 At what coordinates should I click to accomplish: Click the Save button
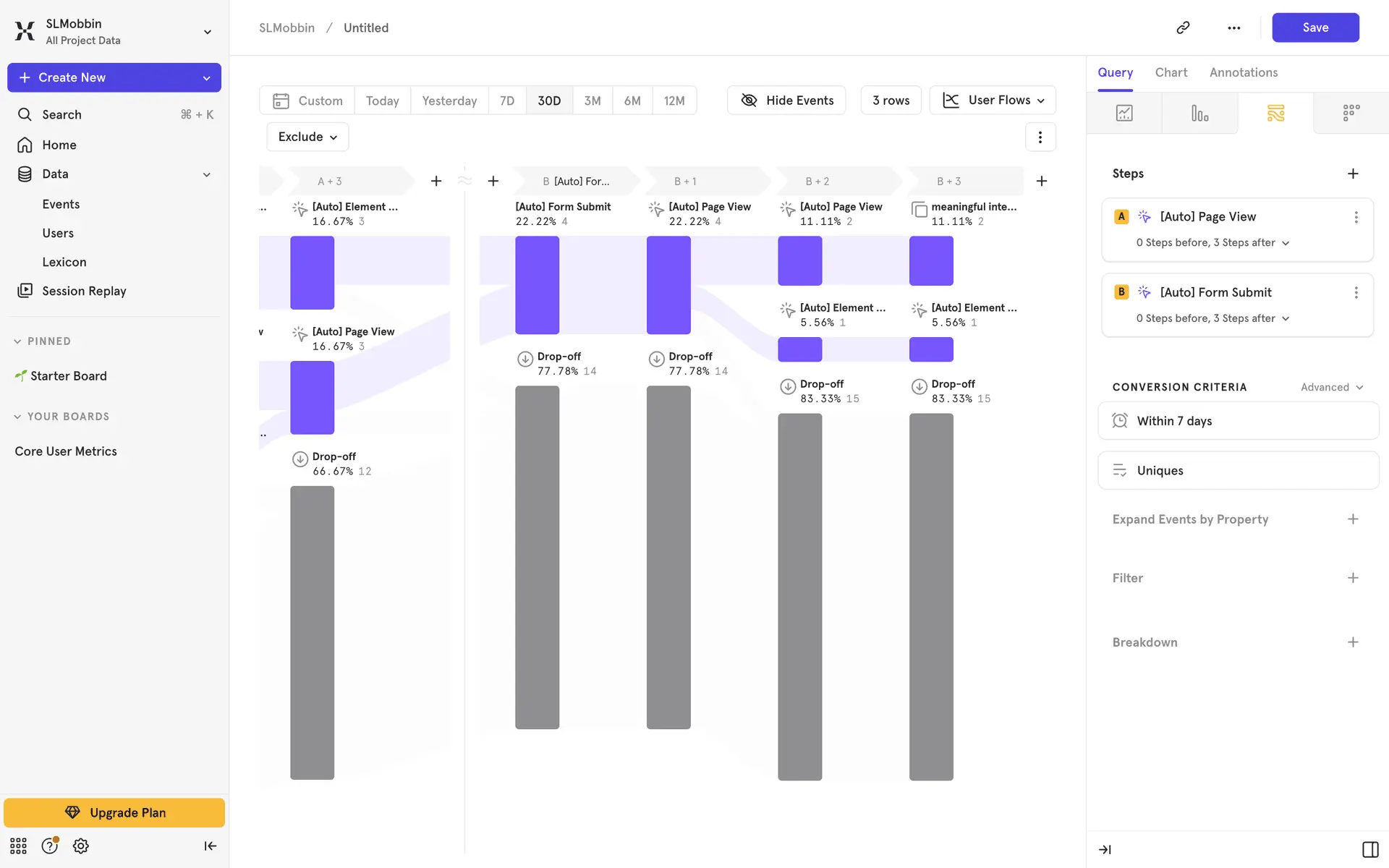(x=1314, y=27)
